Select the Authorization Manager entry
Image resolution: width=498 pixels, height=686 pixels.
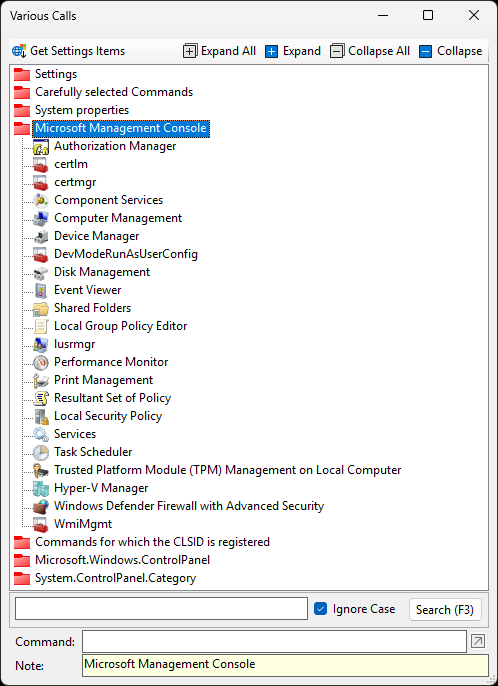tap(115, 146)
